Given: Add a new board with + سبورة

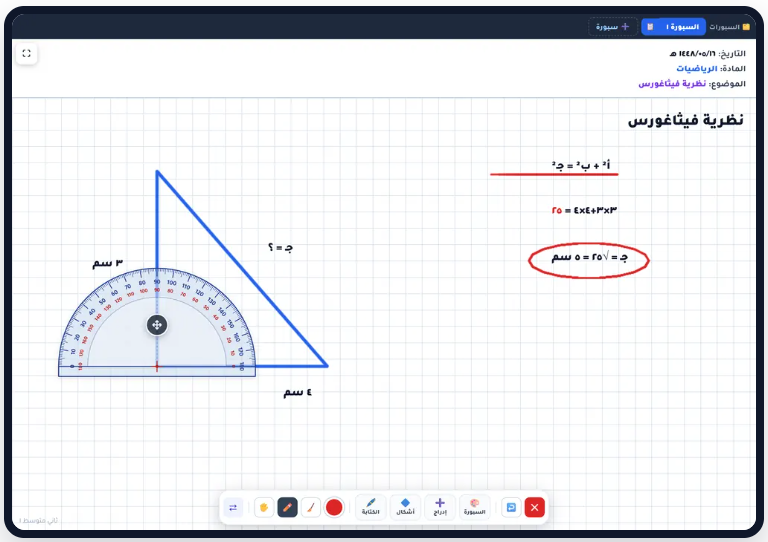Looking at the screenshot, I should click(x=613, y=27).
